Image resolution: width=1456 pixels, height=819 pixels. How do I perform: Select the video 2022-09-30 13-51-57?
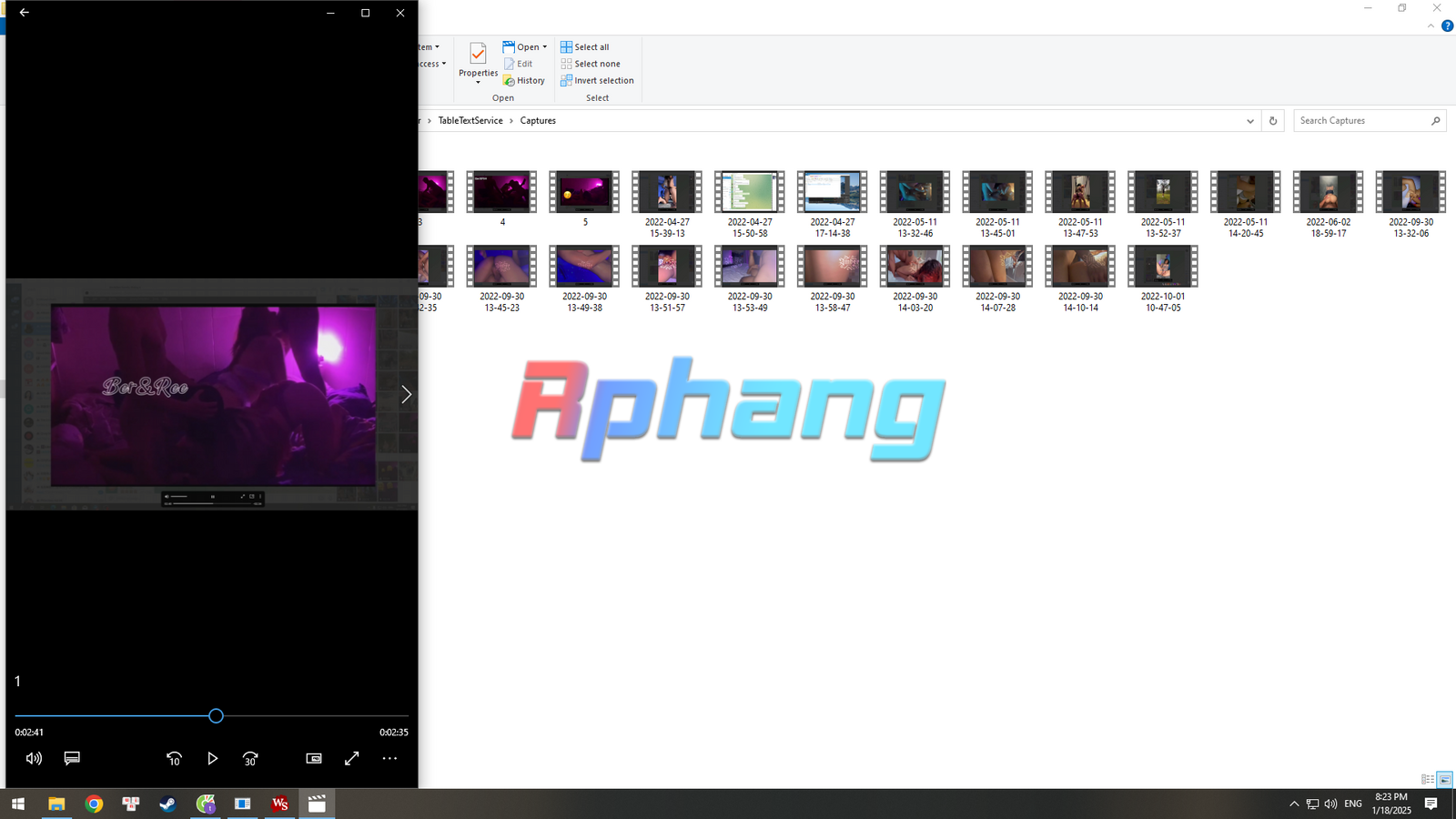tap(667, 278)
